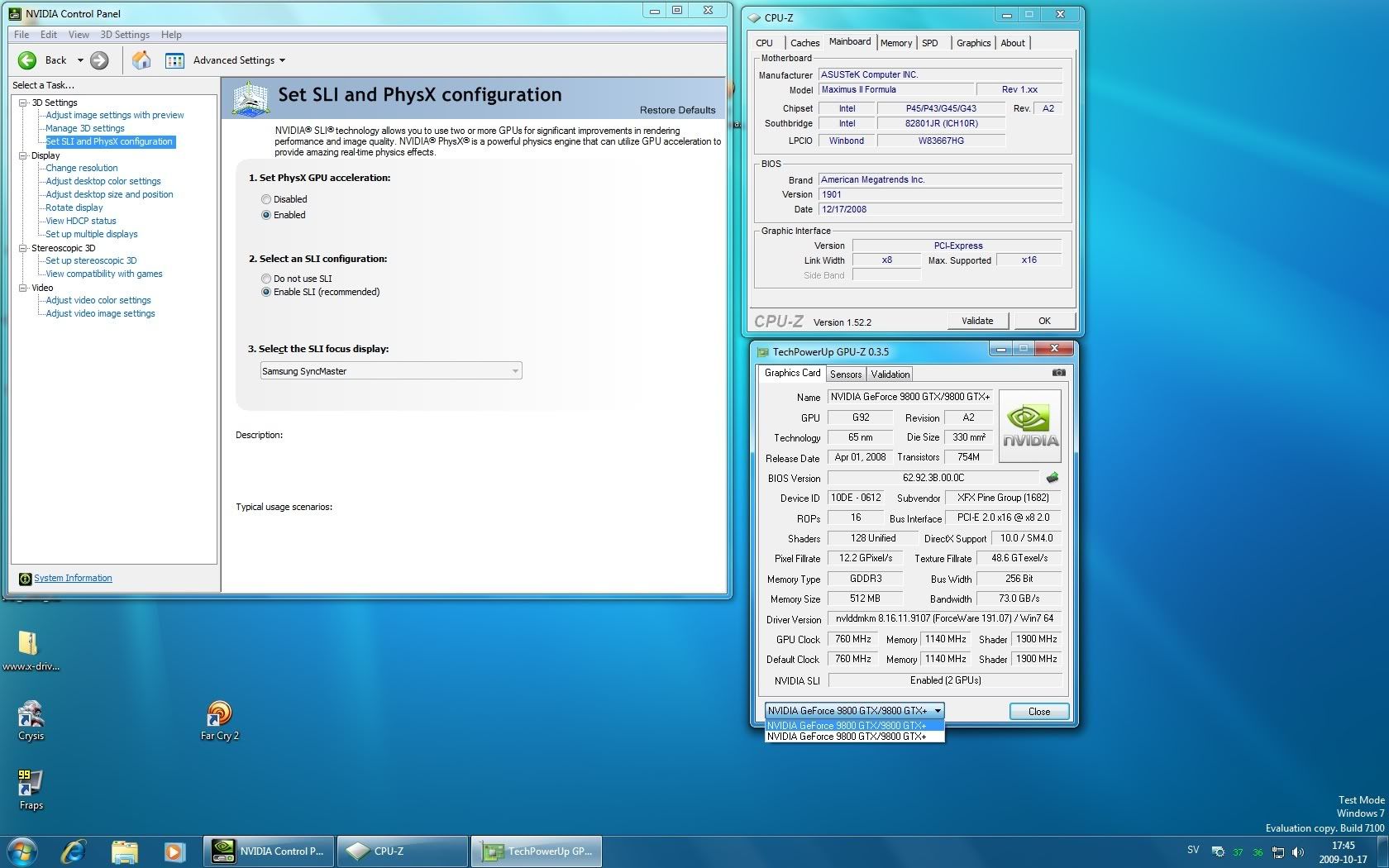Select Manage 3D settings
This screenshot has height=868, width=1389.
click(85, 128)
